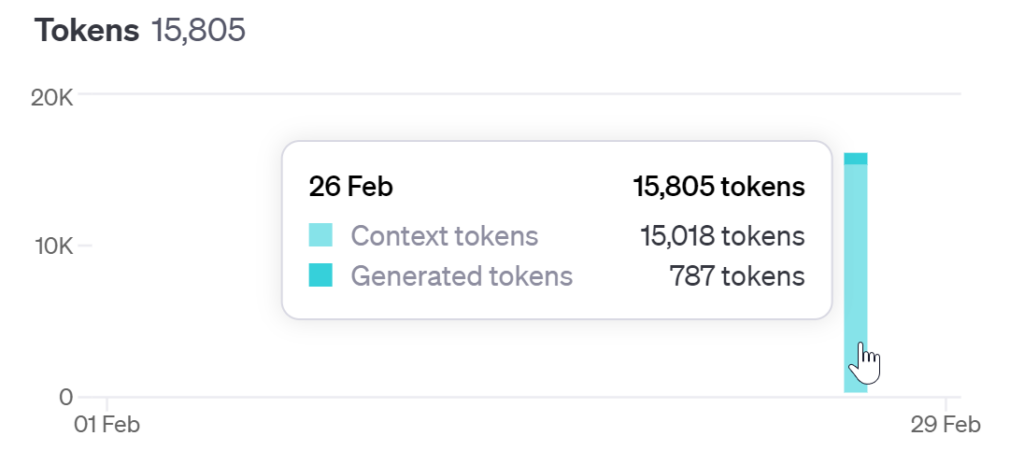Screen dimensions: 1024x464
Task: Click the light context tokens bar
Action: (856, 278)
